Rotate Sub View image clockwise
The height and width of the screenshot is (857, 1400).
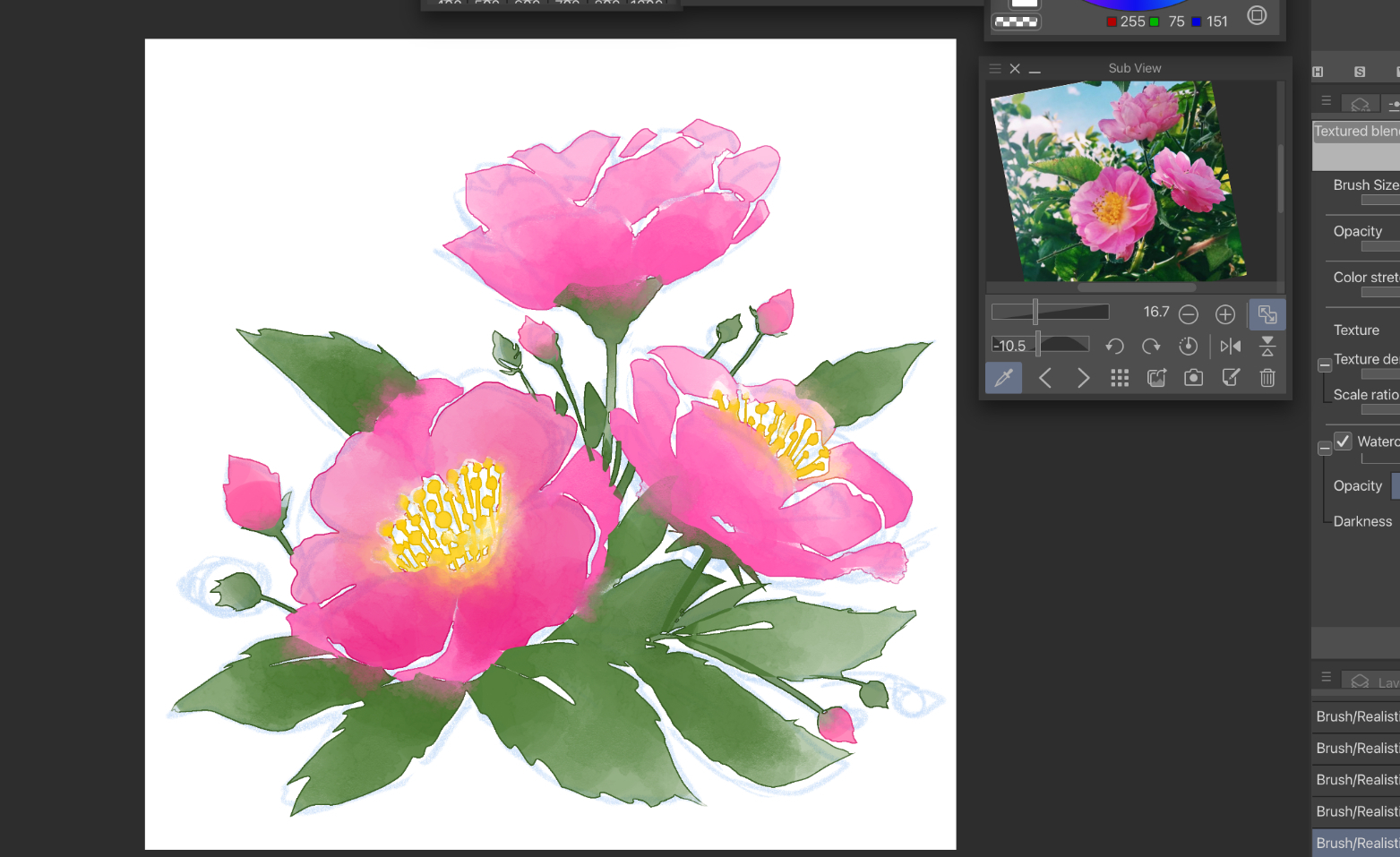click(1151, 347)
